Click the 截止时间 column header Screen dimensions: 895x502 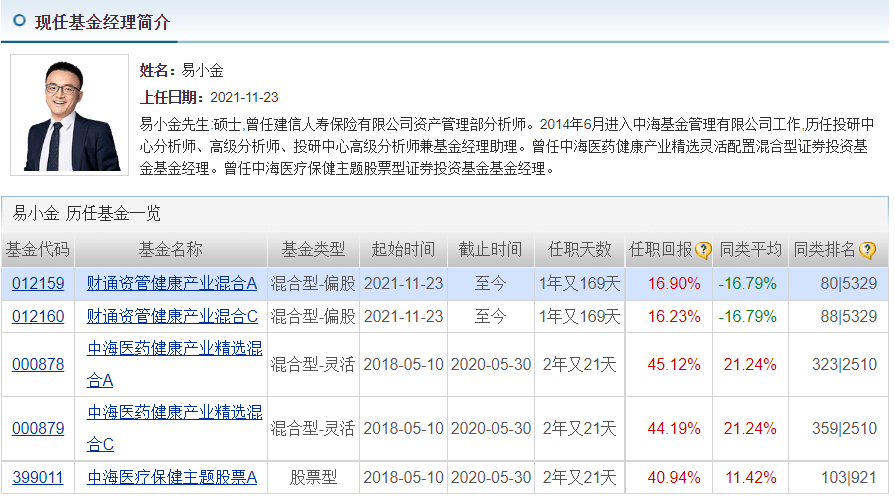(x=490, y=250)
